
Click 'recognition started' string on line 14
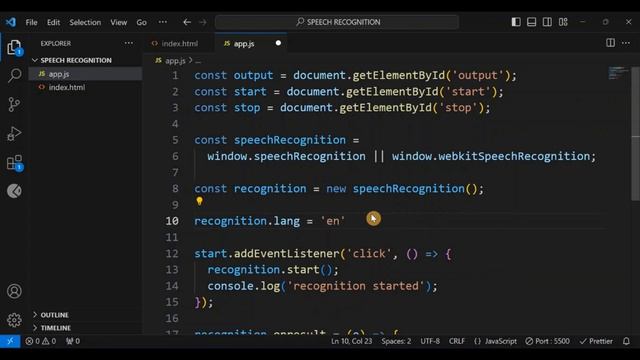(x=356, y=286)
